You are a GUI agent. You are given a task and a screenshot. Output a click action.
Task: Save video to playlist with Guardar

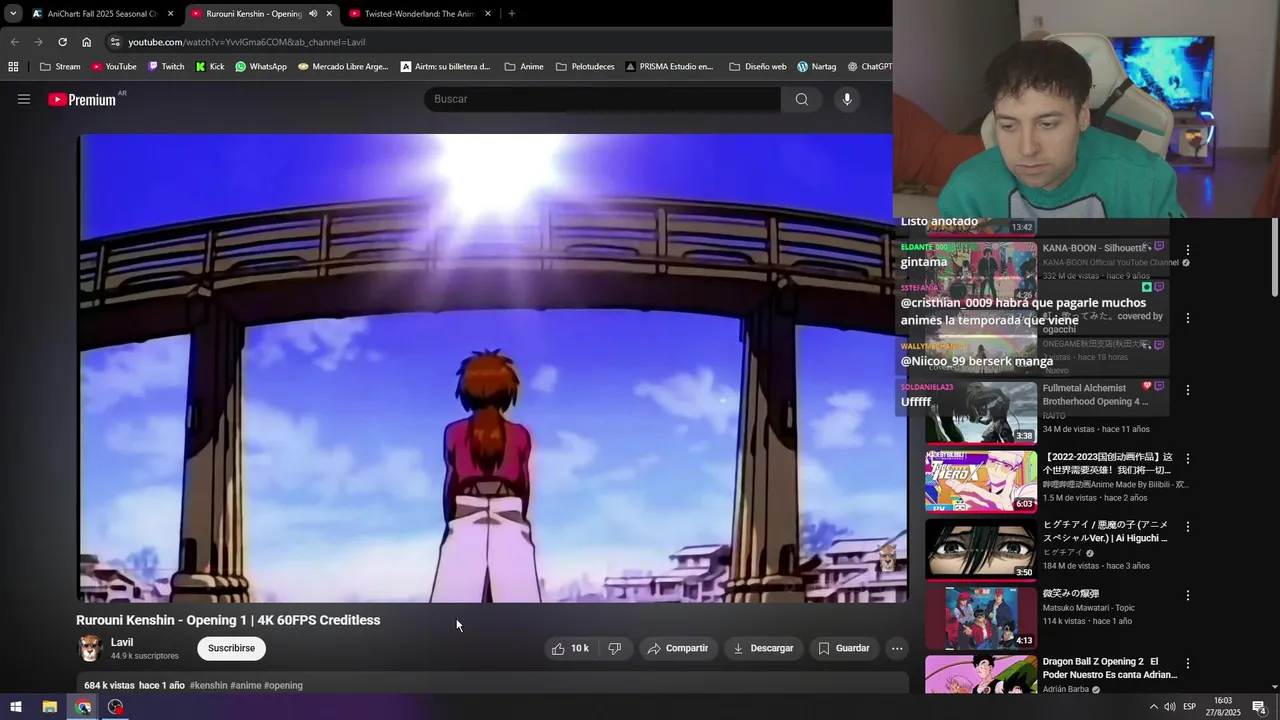pyautogui.click(x=844, y=648)
